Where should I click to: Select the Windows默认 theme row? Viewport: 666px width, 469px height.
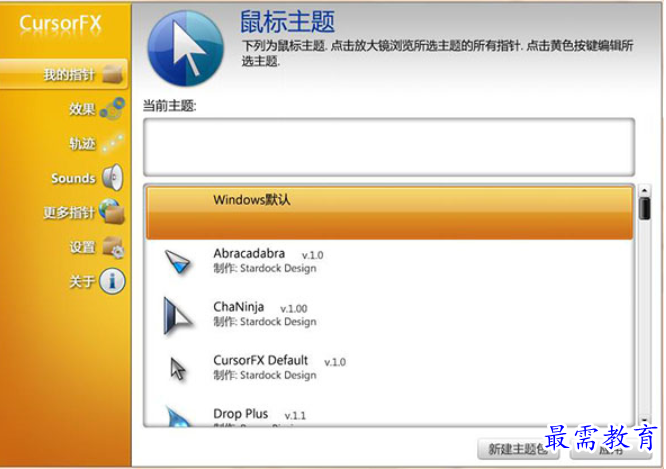click(389, 212)
